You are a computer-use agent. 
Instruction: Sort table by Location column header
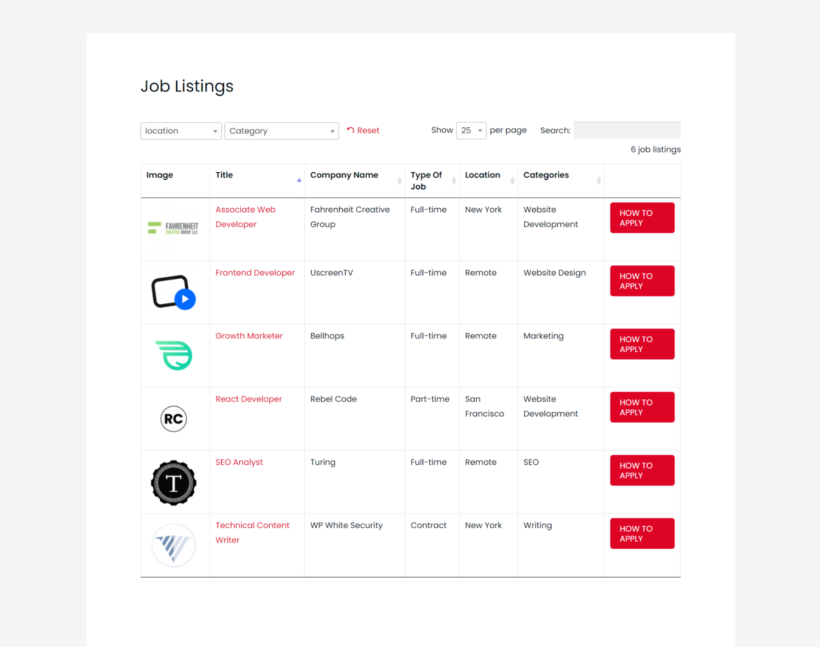(x=482, y=175)
